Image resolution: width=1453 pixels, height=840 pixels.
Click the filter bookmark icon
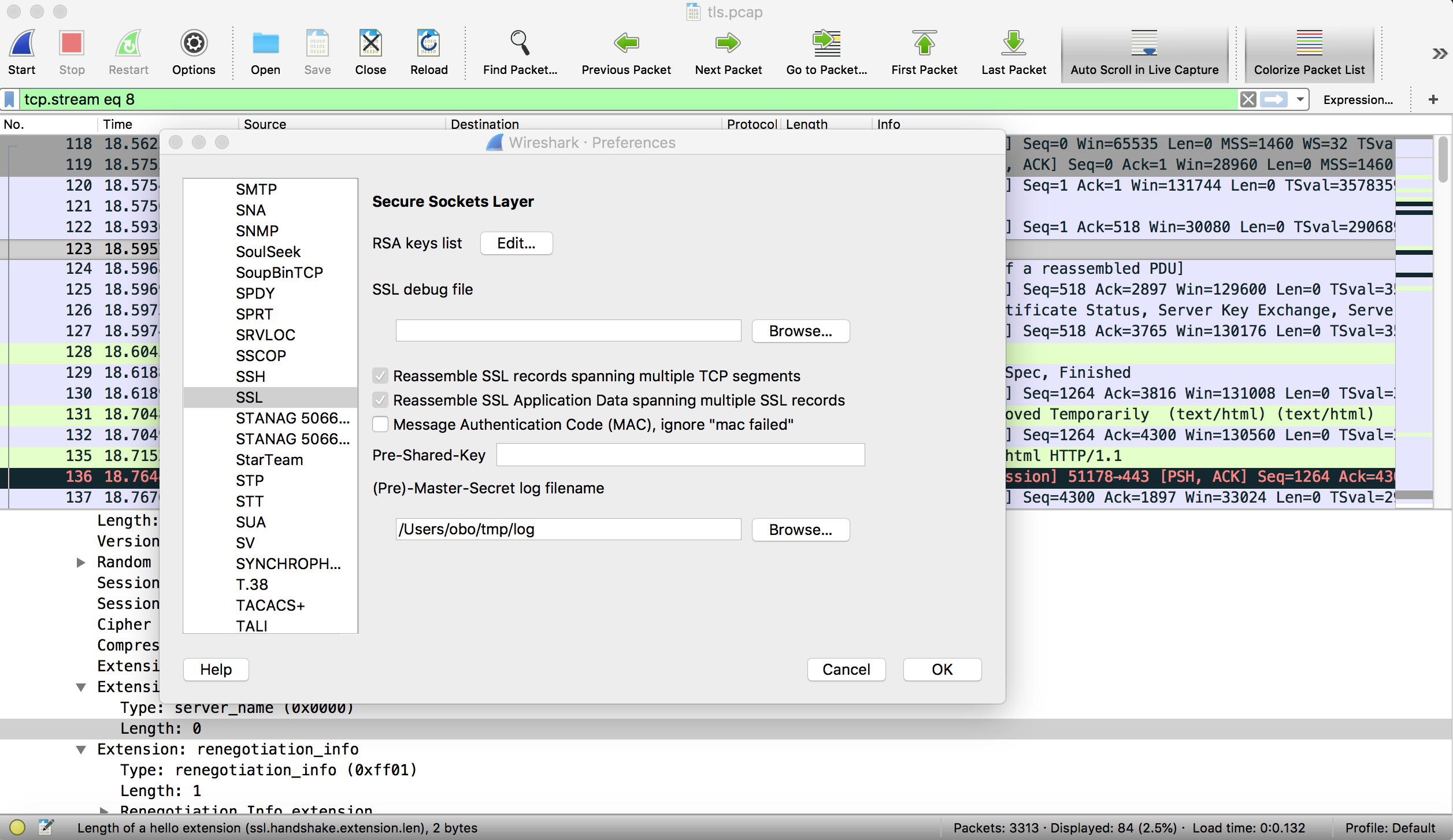click(x=10, y=99)
